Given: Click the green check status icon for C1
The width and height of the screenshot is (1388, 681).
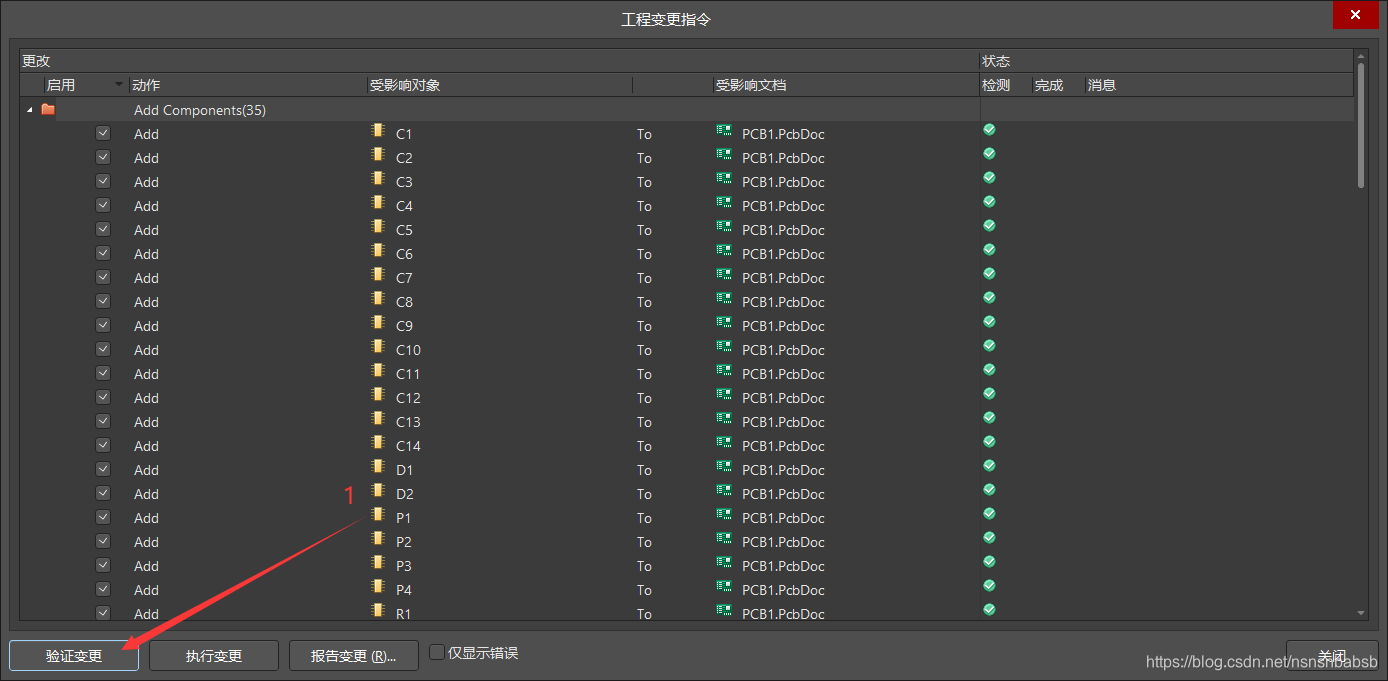Looking at the screenshot, I should 989,130.
